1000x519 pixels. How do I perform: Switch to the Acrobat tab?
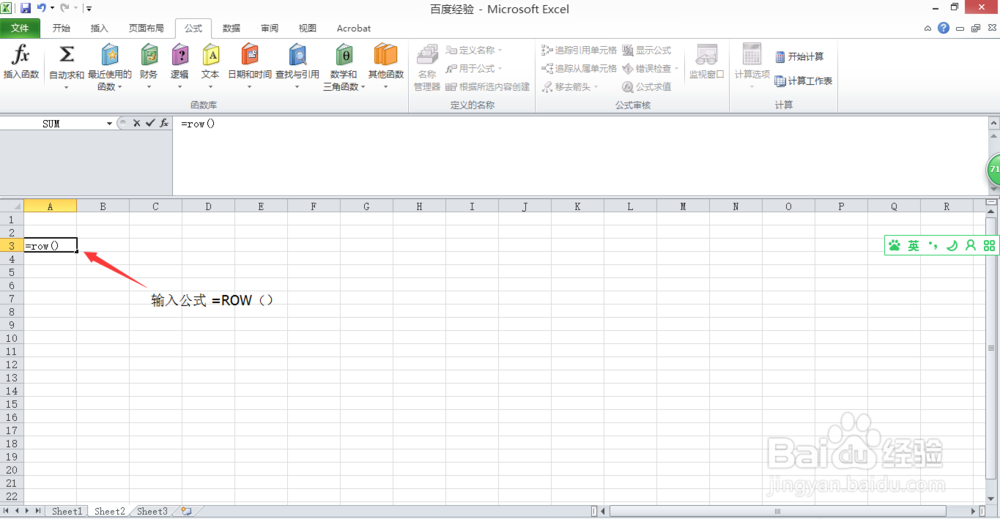[x=353, y=28]
